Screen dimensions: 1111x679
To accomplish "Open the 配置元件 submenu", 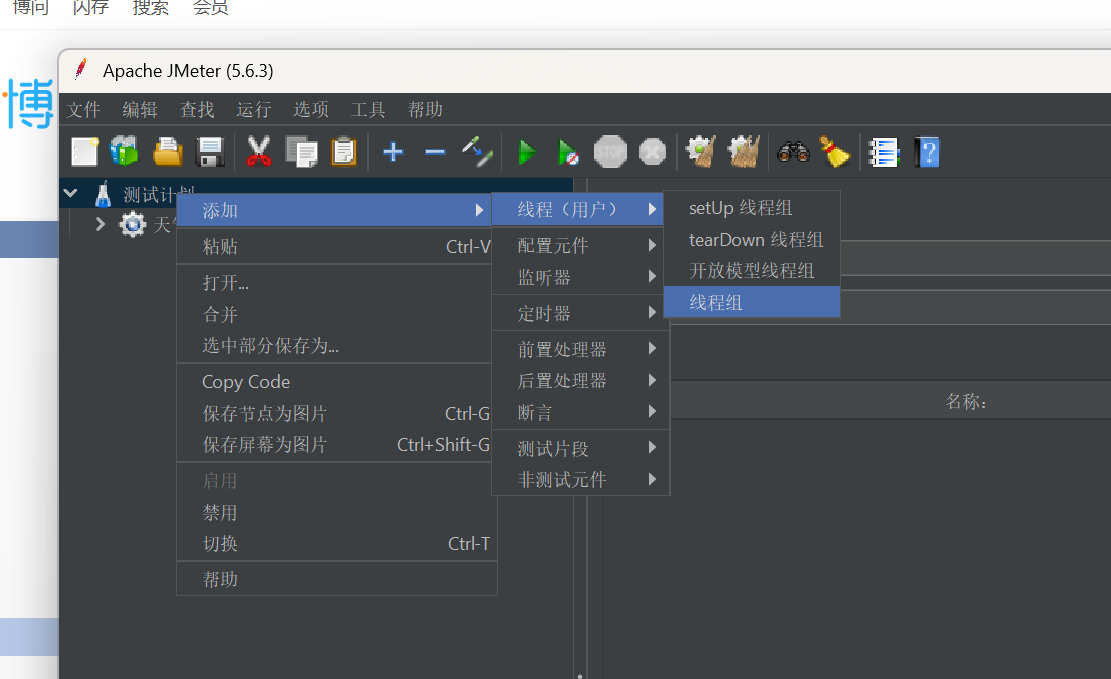I will tap(580, 245).
